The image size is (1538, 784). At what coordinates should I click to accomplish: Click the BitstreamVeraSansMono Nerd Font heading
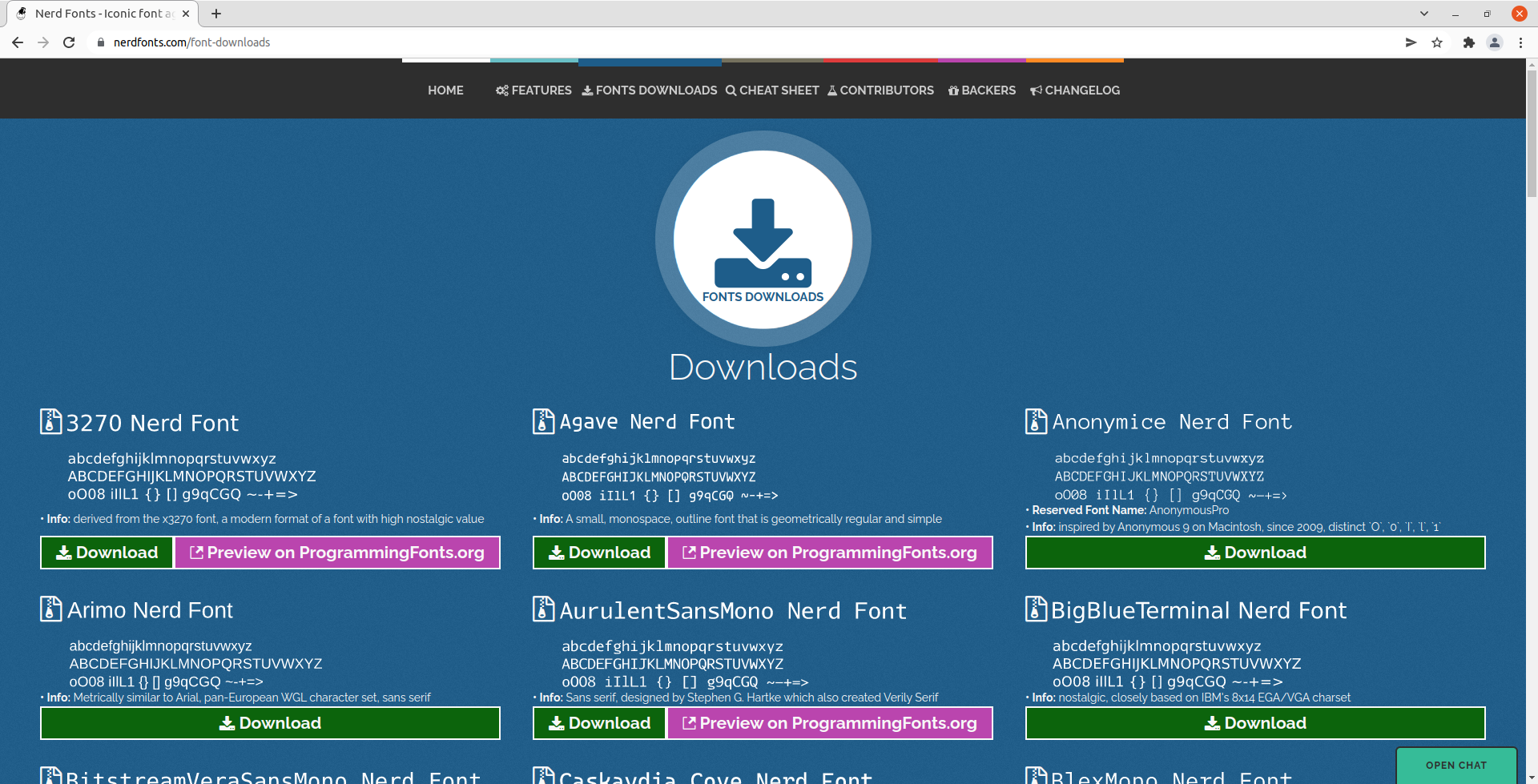(x=273, y=776)
